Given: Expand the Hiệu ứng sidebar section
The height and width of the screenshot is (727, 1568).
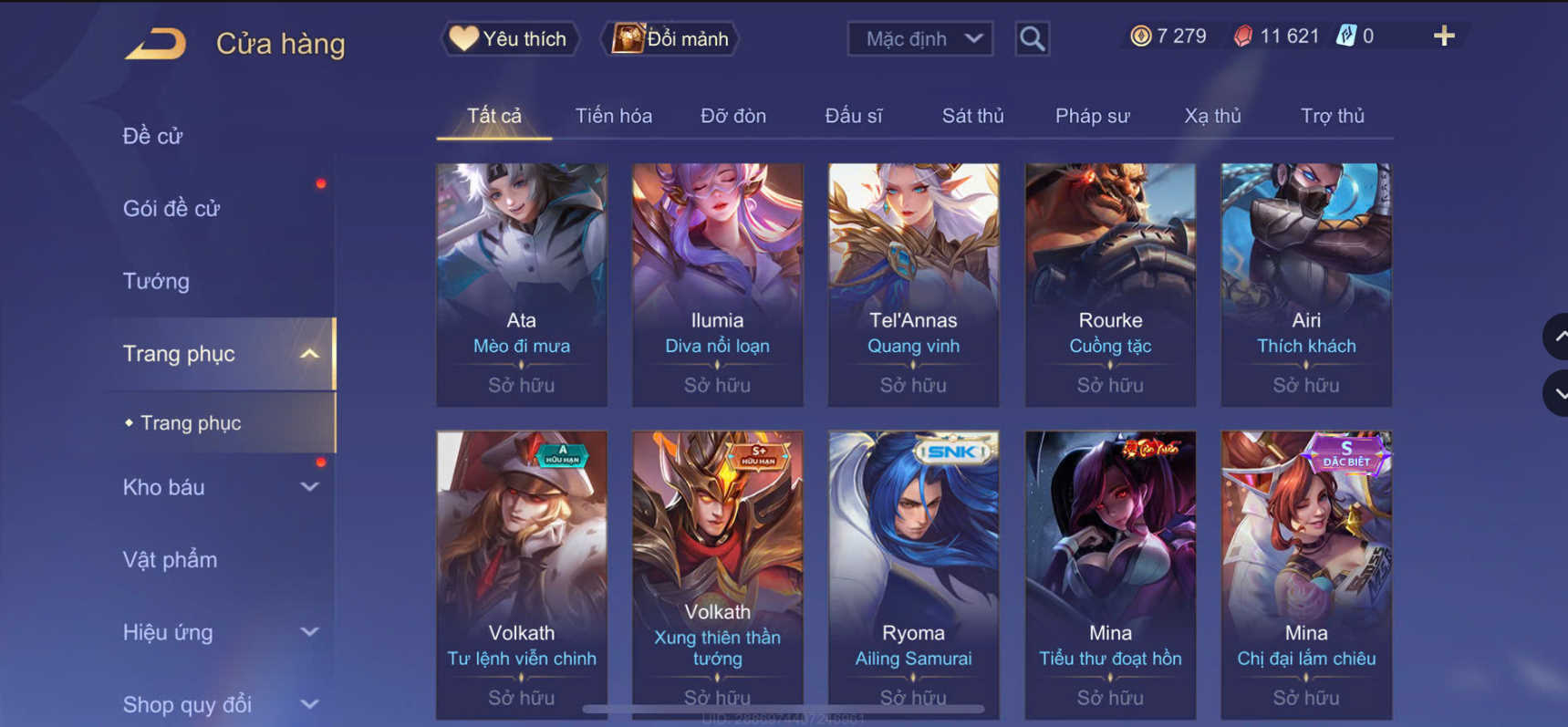Looking at the screenshot, I should (x=310, y=631).
